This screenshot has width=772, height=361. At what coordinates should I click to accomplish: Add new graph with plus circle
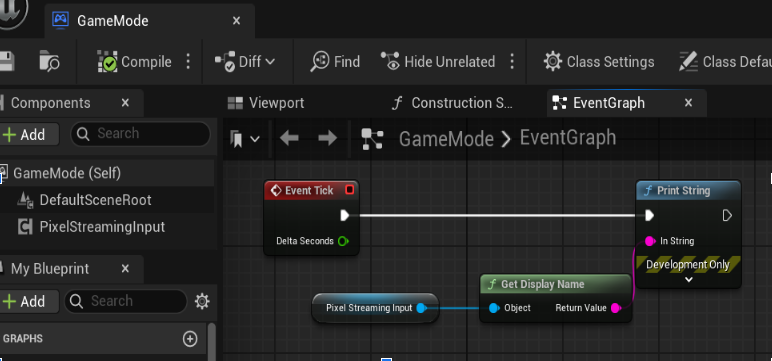(190, 338)
